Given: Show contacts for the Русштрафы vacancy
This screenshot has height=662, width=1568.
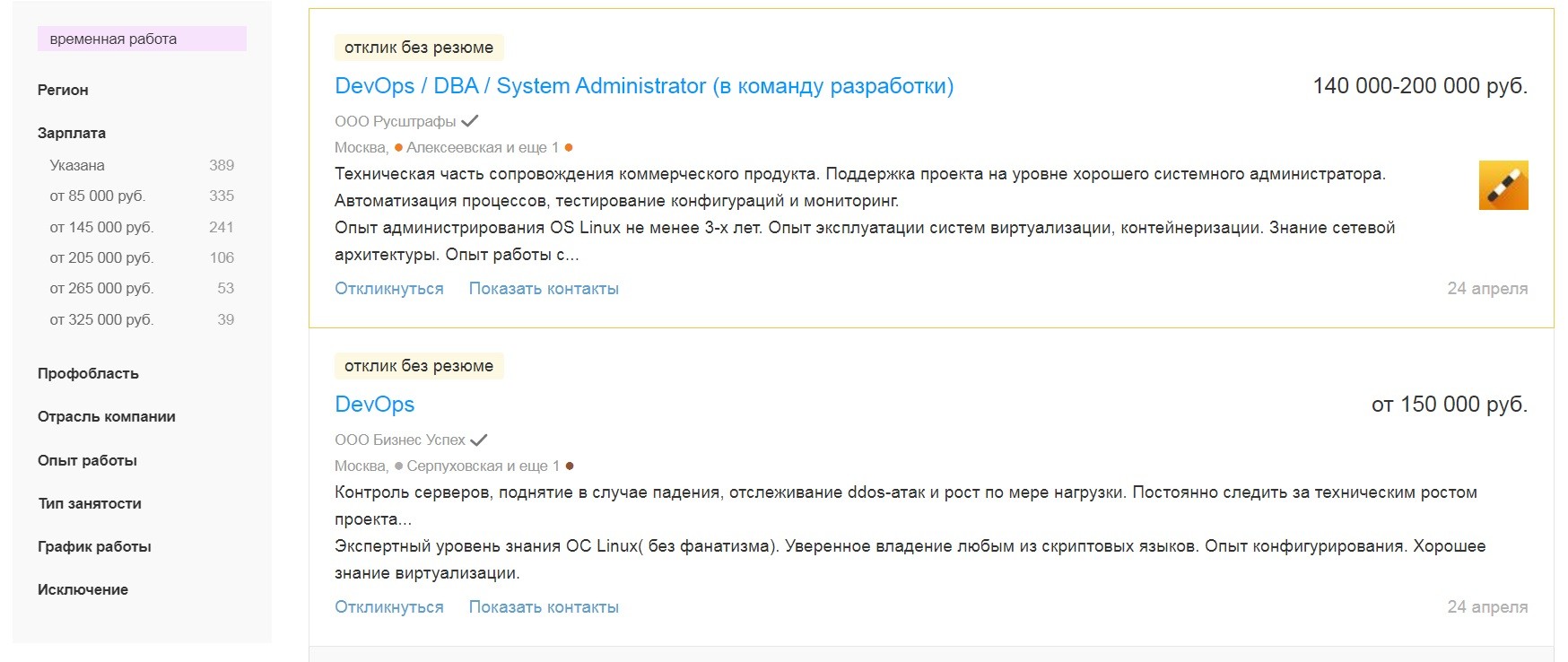Looking at the screenshot, I should pyautogui.click(x=544, y=288).
